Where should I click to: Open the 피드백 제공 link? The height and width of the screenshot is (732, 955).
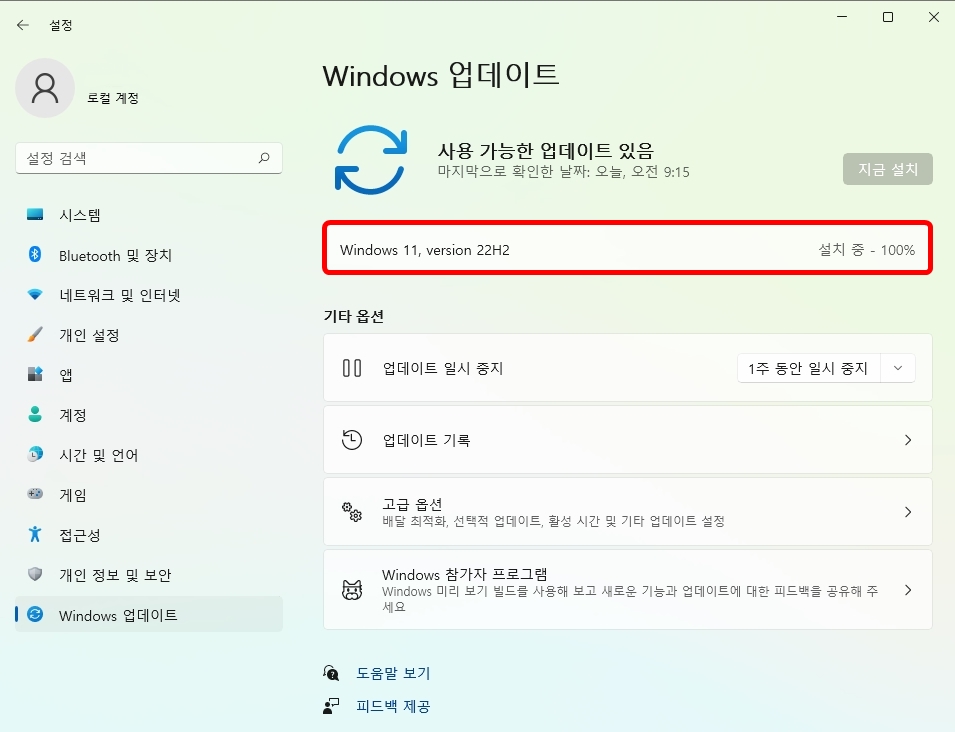pos(393,706)
